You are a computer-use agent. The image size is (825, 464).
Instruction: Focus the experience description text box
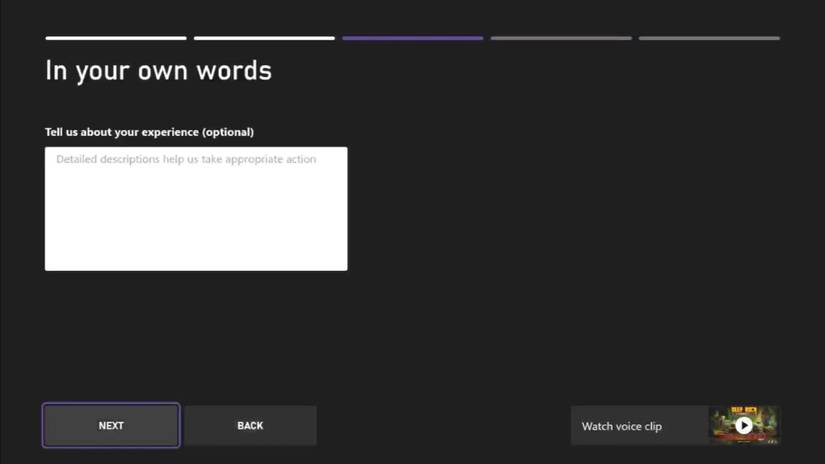tap(196, 209)
